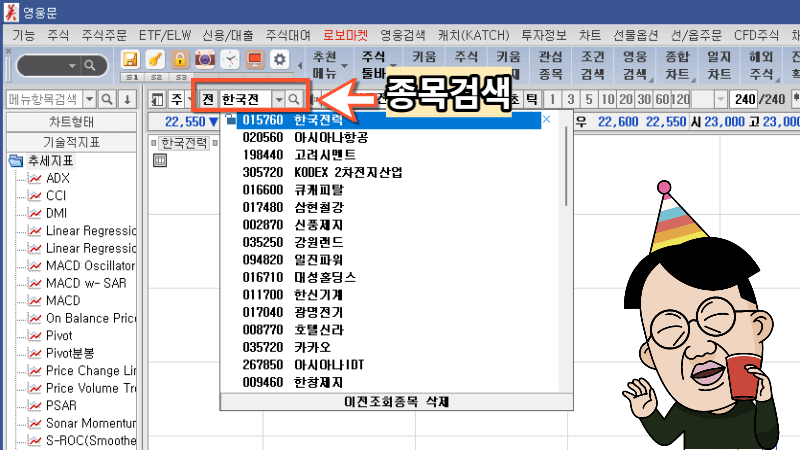Click the save floppy disk icon
This screenshot has height=450, width=800.
131,60
